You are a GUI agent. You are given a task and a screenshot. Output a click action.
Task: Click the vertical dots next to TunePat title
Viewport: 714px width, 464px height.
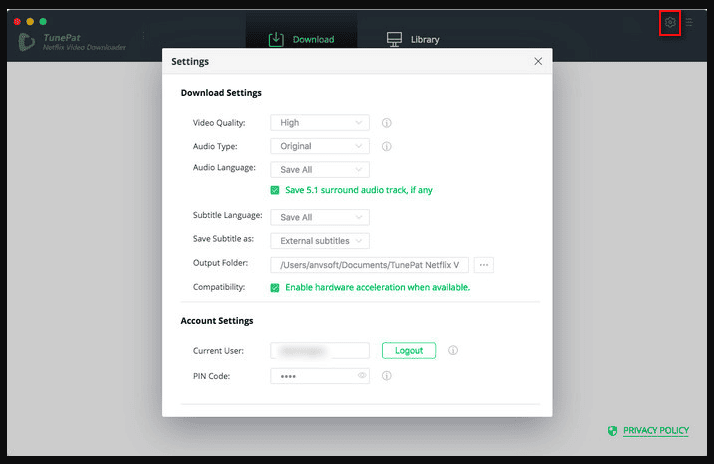(143, 36)
